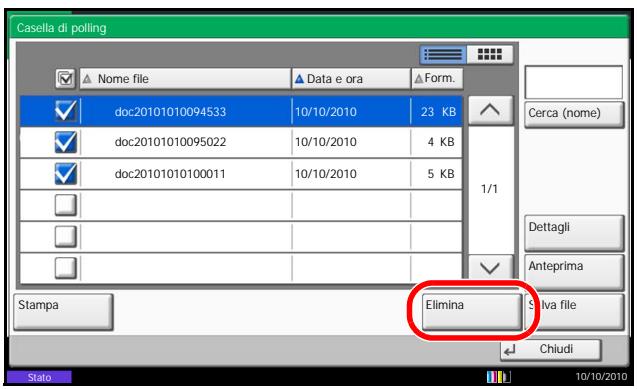Image resolution: width=637 pixels, height=389 pixels.
Task: Open the Stato status screen
Action: (x=39, y=377)
